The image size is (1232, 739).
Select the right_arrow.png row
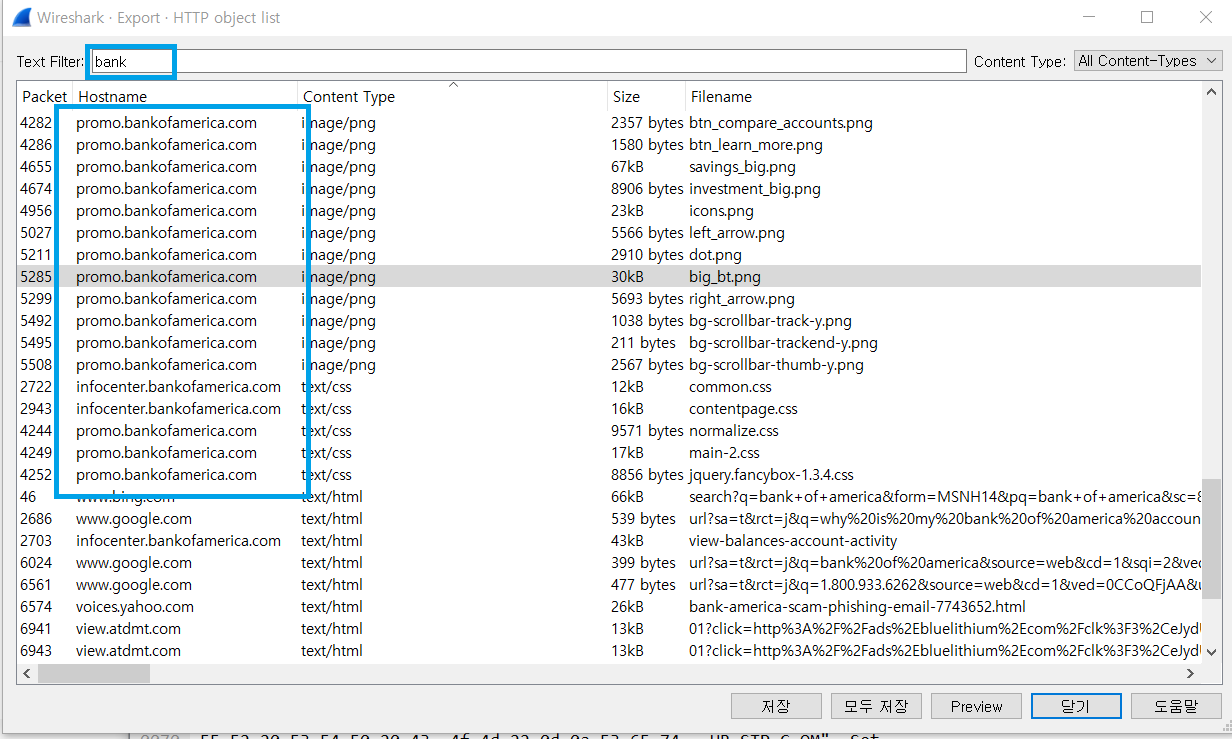coord(610,299)
